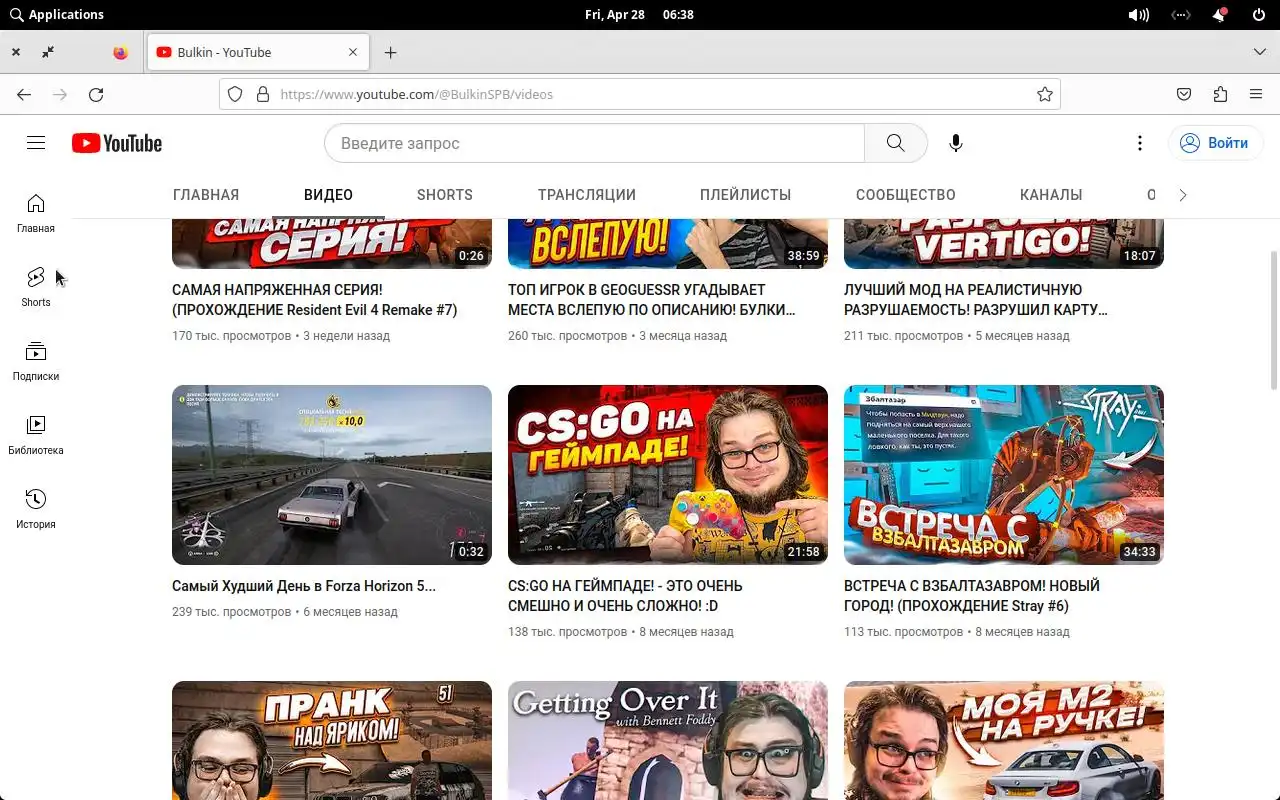Open notifications bell in top panel
The image size is (1280, 800).
tap(1220, 15)
